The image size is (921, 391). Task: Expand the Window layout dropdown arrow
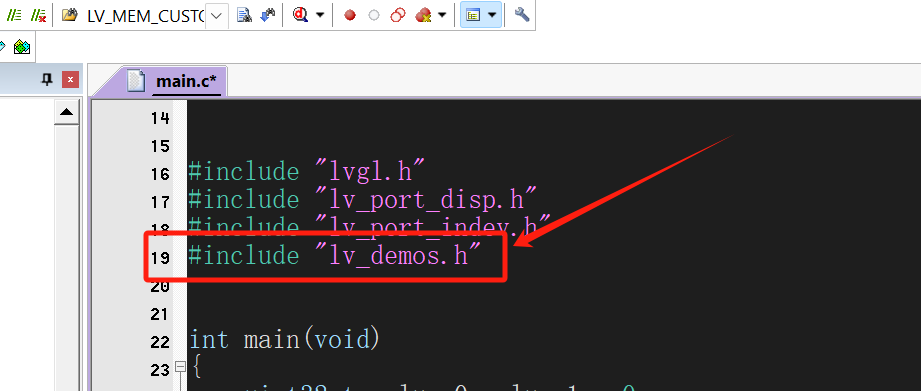[492, 15]
